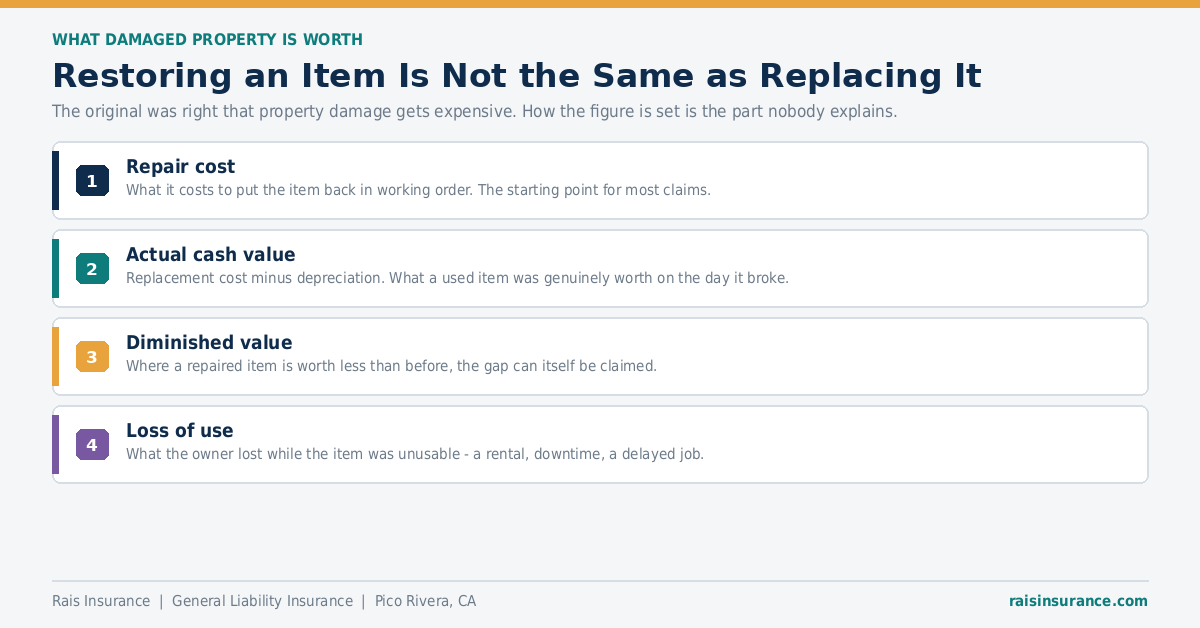Select the Repair cost heading
Image resolution: width=1200 pixels, height=628 pixels.
pos(181,167)
